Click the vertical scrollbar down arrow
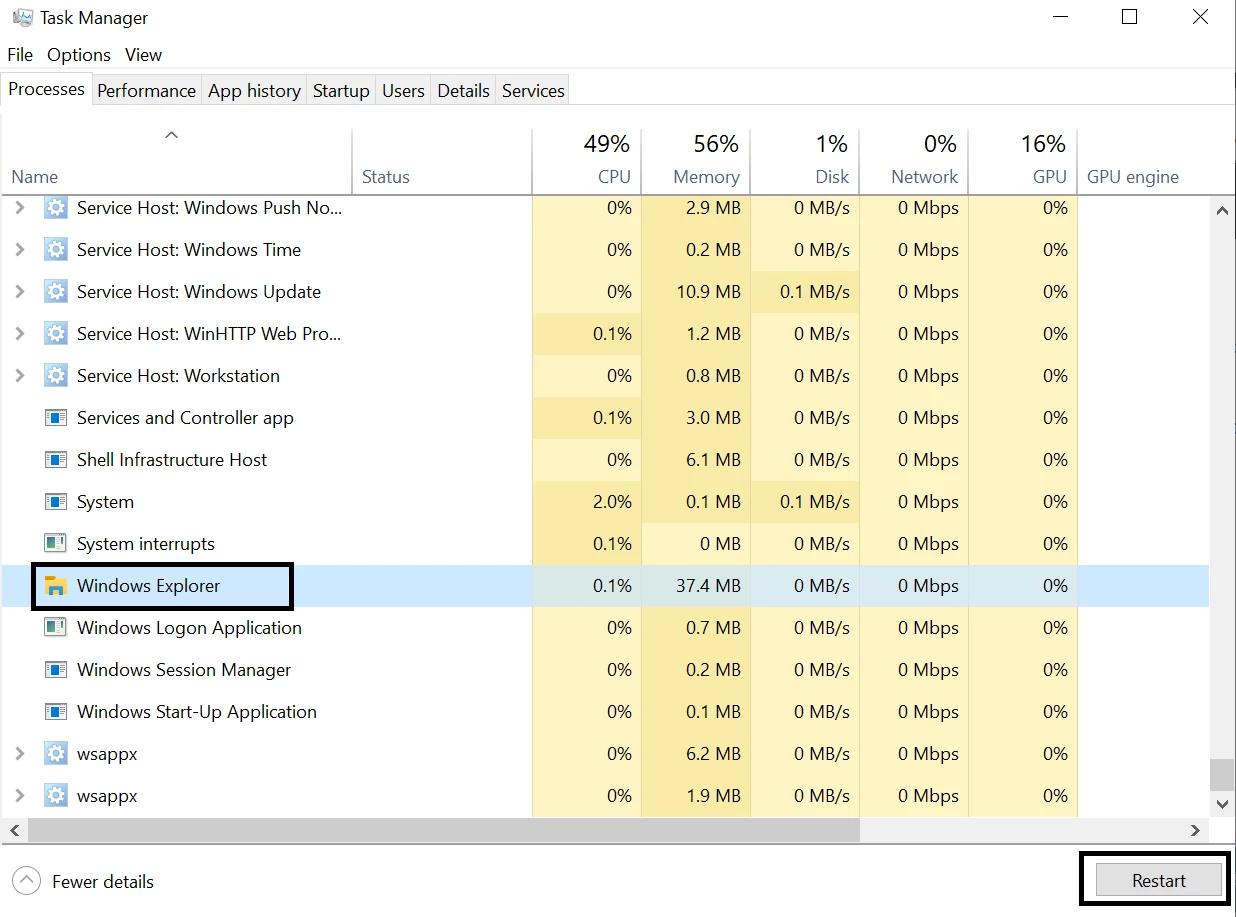This screenshot has height=917, width=1236. point(1222,803)
